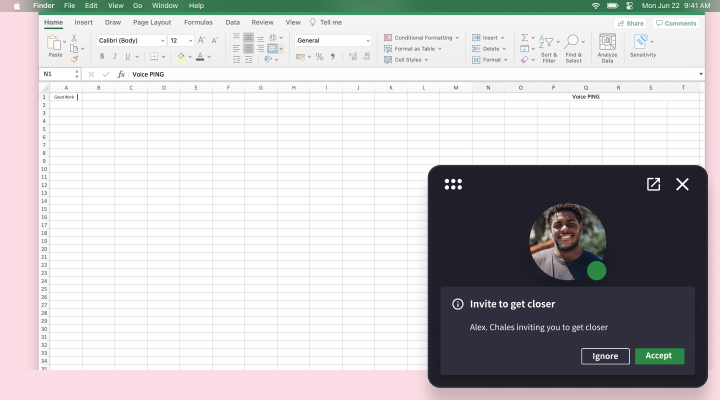720x400 pixels.
Task: Click the percent style icon
Action: tap(319, 57)
